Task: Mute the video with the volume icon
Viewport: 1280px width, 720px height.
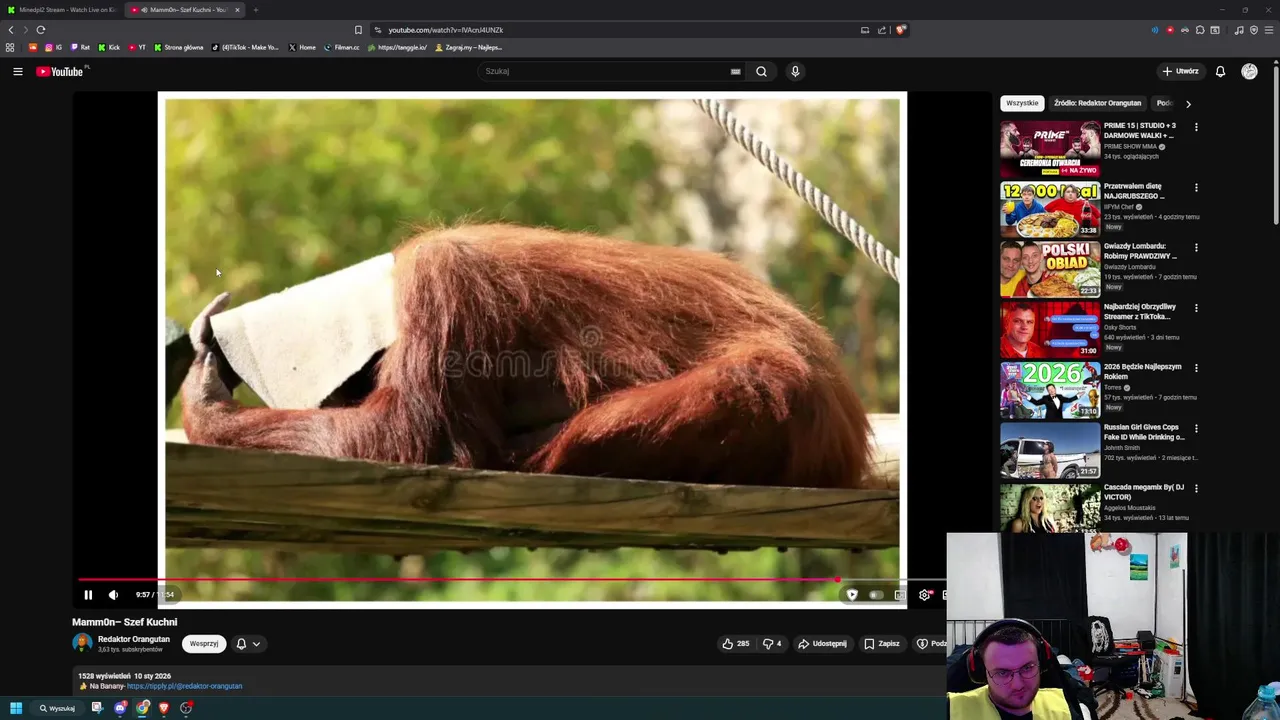Action: pyautogui.click(x=113, y=595)
